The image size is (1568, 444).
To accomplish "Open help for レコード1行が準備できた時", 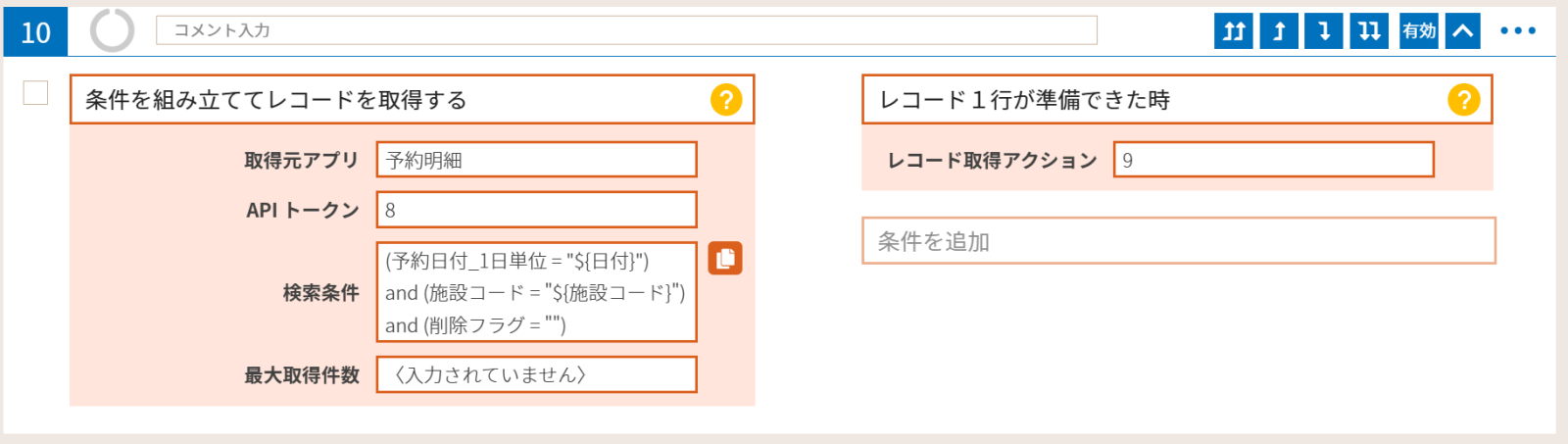I will point(1464,100).
